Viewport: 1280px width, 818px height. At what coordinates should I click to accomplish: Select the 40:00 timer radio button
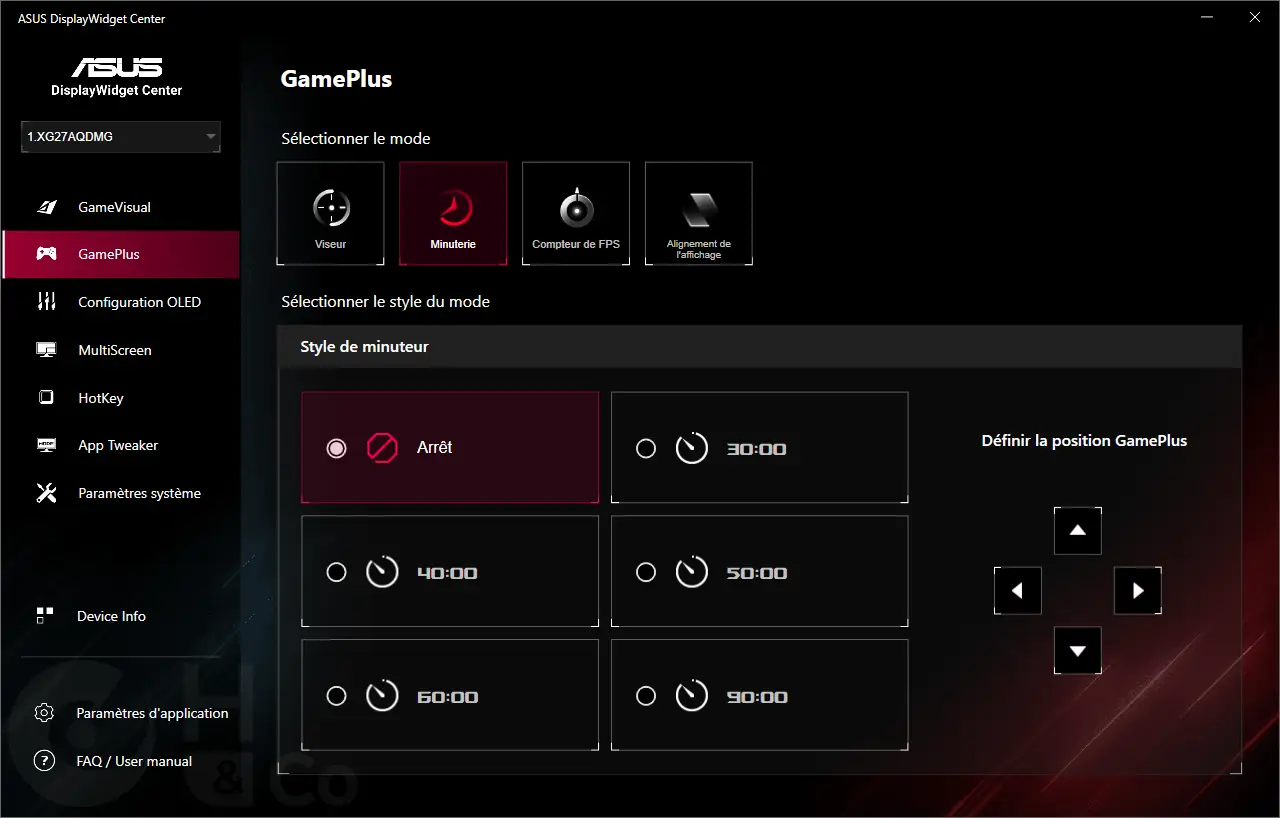(337, 572)
